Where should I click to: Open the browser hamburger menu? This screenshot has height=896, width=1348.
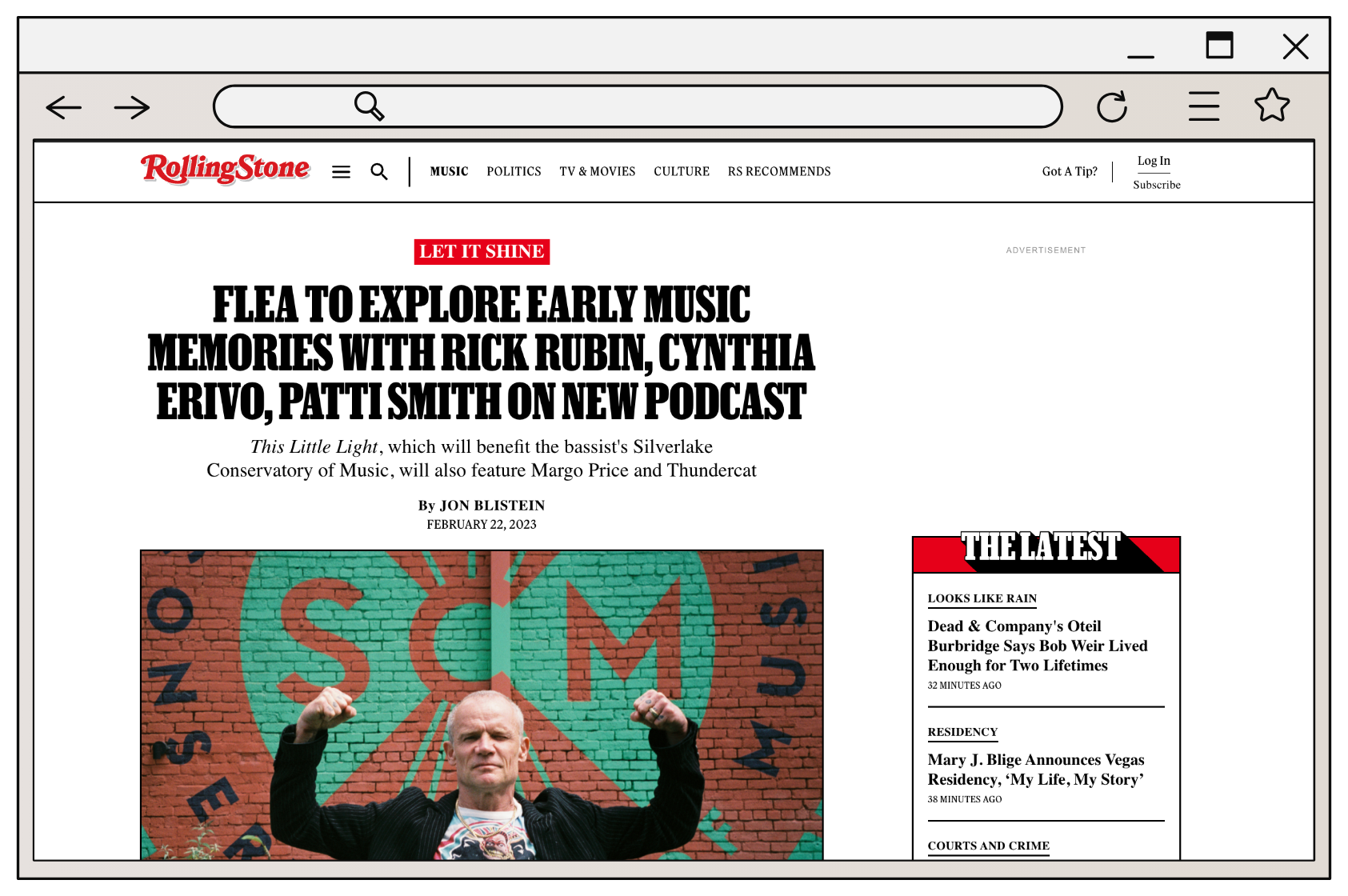[x=1202, y=105]
